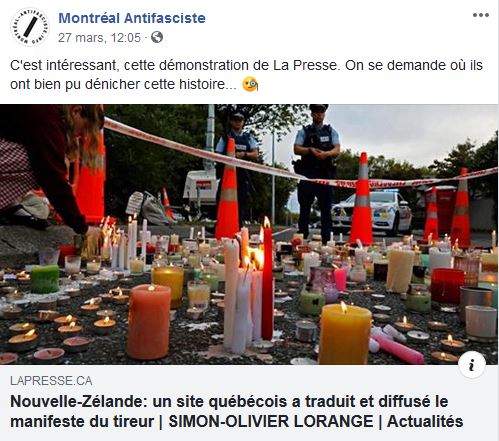Click the police officer standing in the photo
The image size is (499, 441).
tap(317, 172)
